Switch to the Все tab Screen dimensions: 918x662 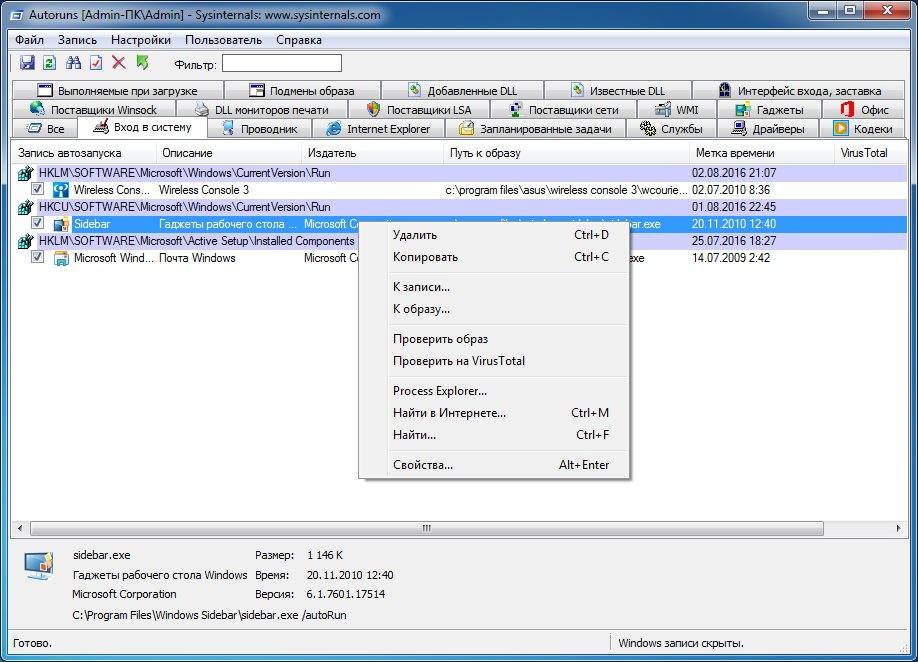[46, 129]
